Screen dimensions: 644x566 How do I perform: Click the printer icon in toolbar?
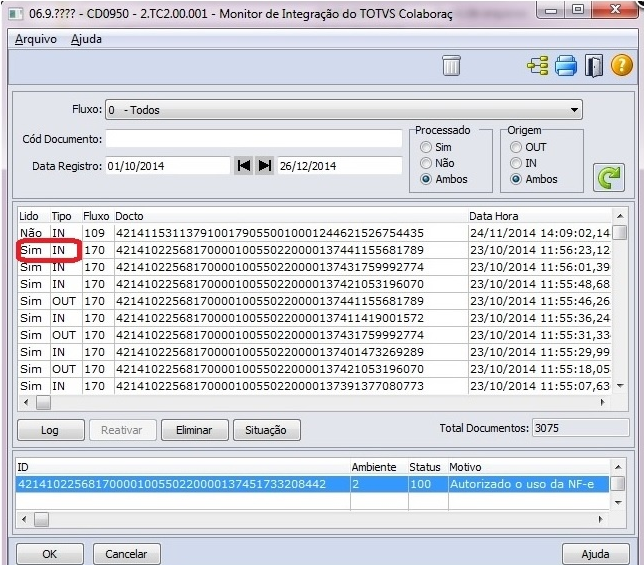[x=566, y=66]
